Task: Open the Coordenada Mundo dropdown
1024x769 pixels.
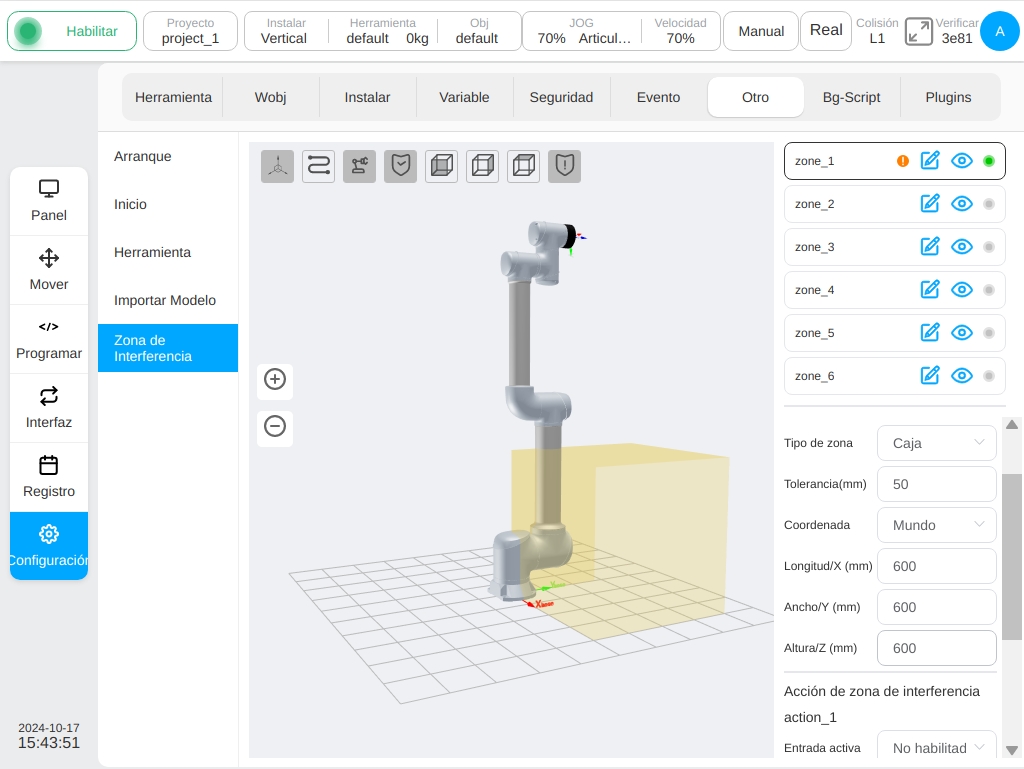Action: pyautogui.click(x=936, y=526)
